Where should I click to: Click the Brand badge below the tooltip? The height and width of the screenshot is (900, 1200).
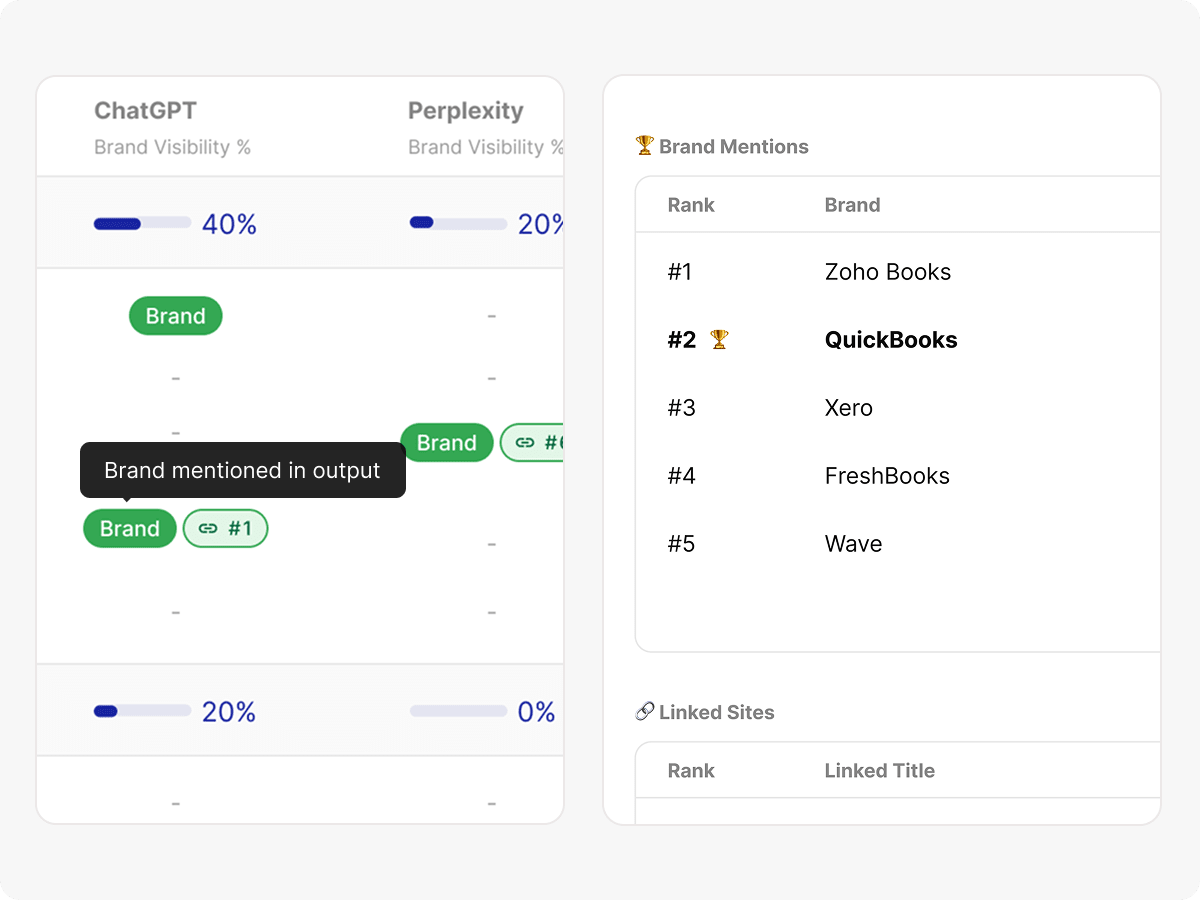[x=130, y=529]
